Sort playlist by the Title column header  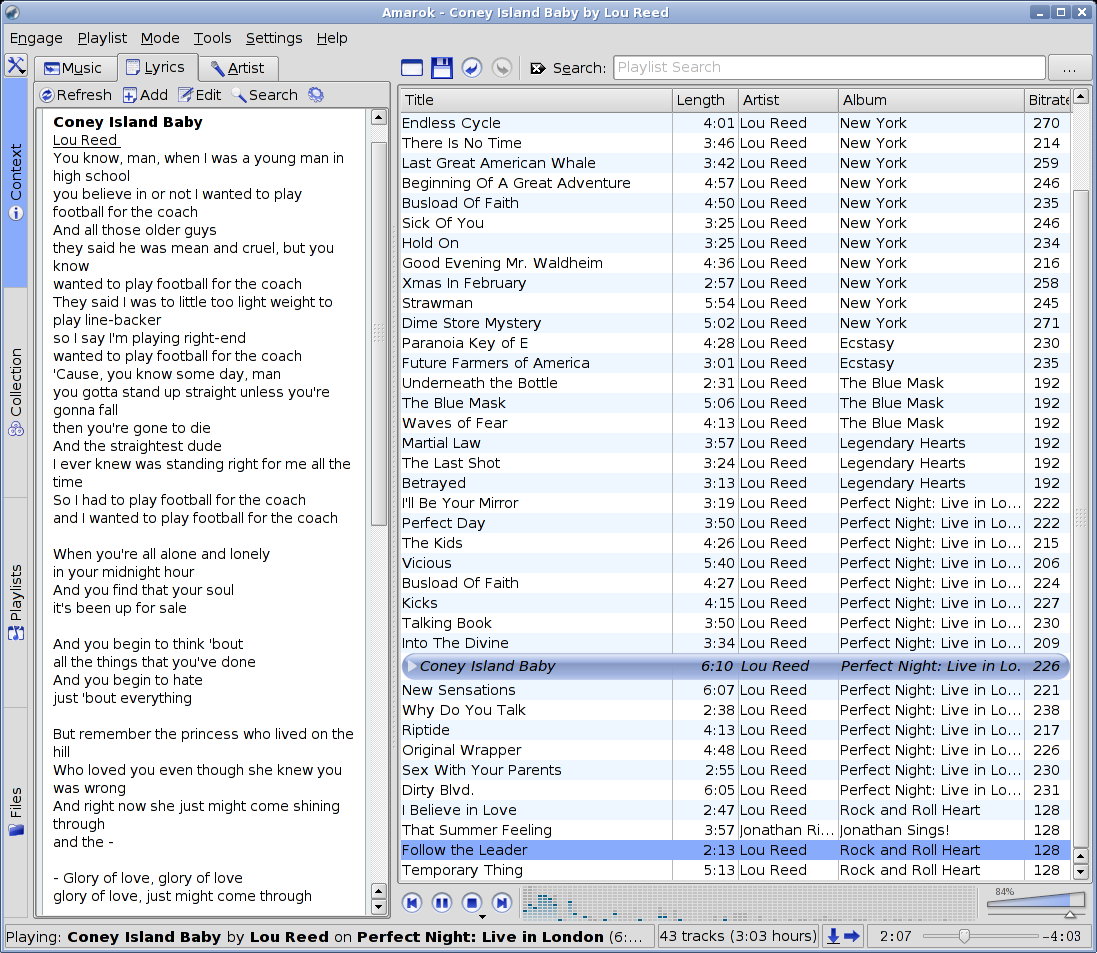pos(535,100)
